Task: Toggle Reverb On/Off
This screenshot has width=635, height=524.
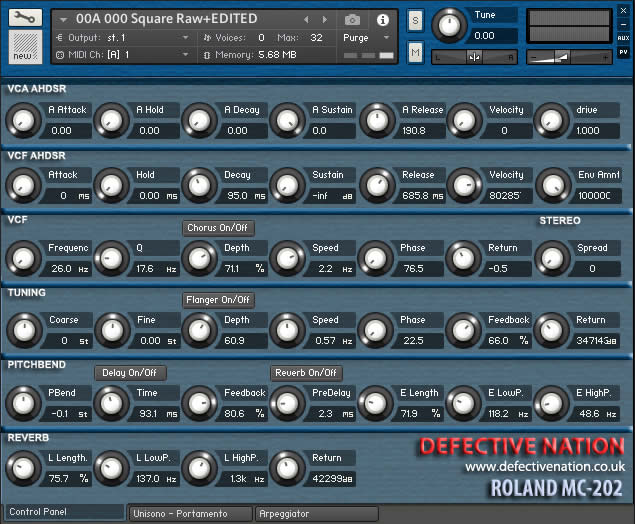Action: pos(306,373)
